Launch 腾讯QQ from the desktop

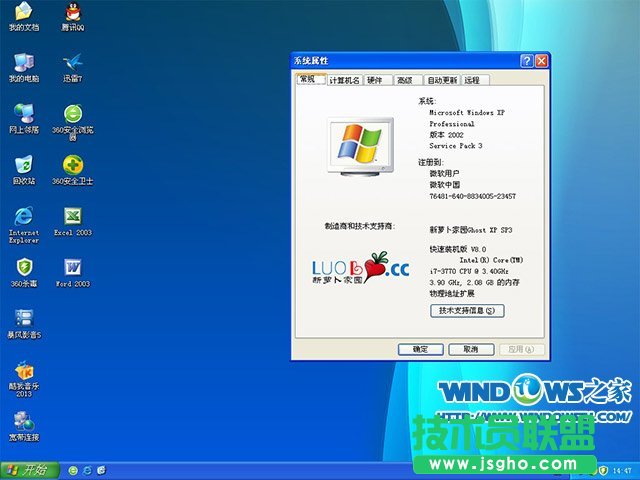coord(72,14)
